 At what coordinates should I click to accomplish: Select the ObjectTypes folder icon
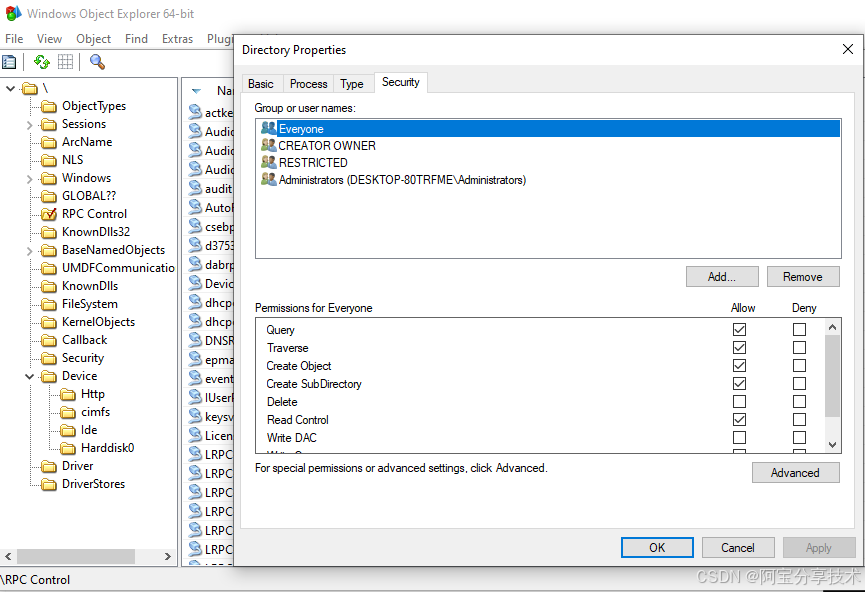49,106
